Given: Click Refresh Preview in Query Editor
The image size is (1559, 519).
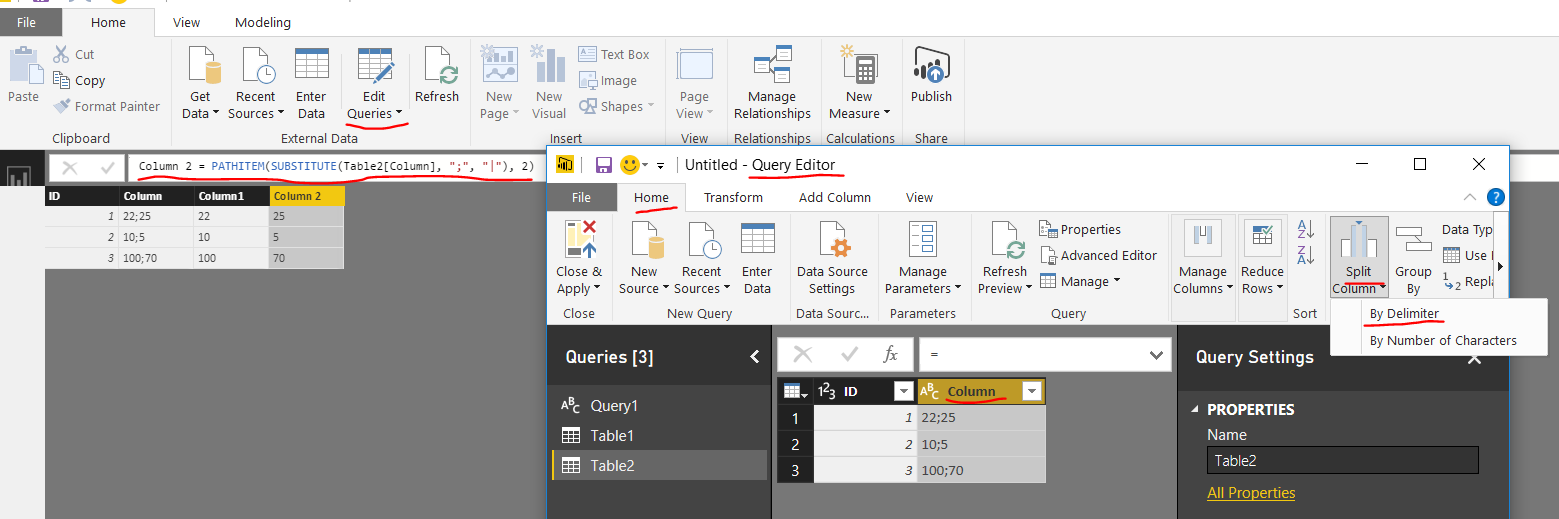Looking at the screenshot, I should (1004, 258).
